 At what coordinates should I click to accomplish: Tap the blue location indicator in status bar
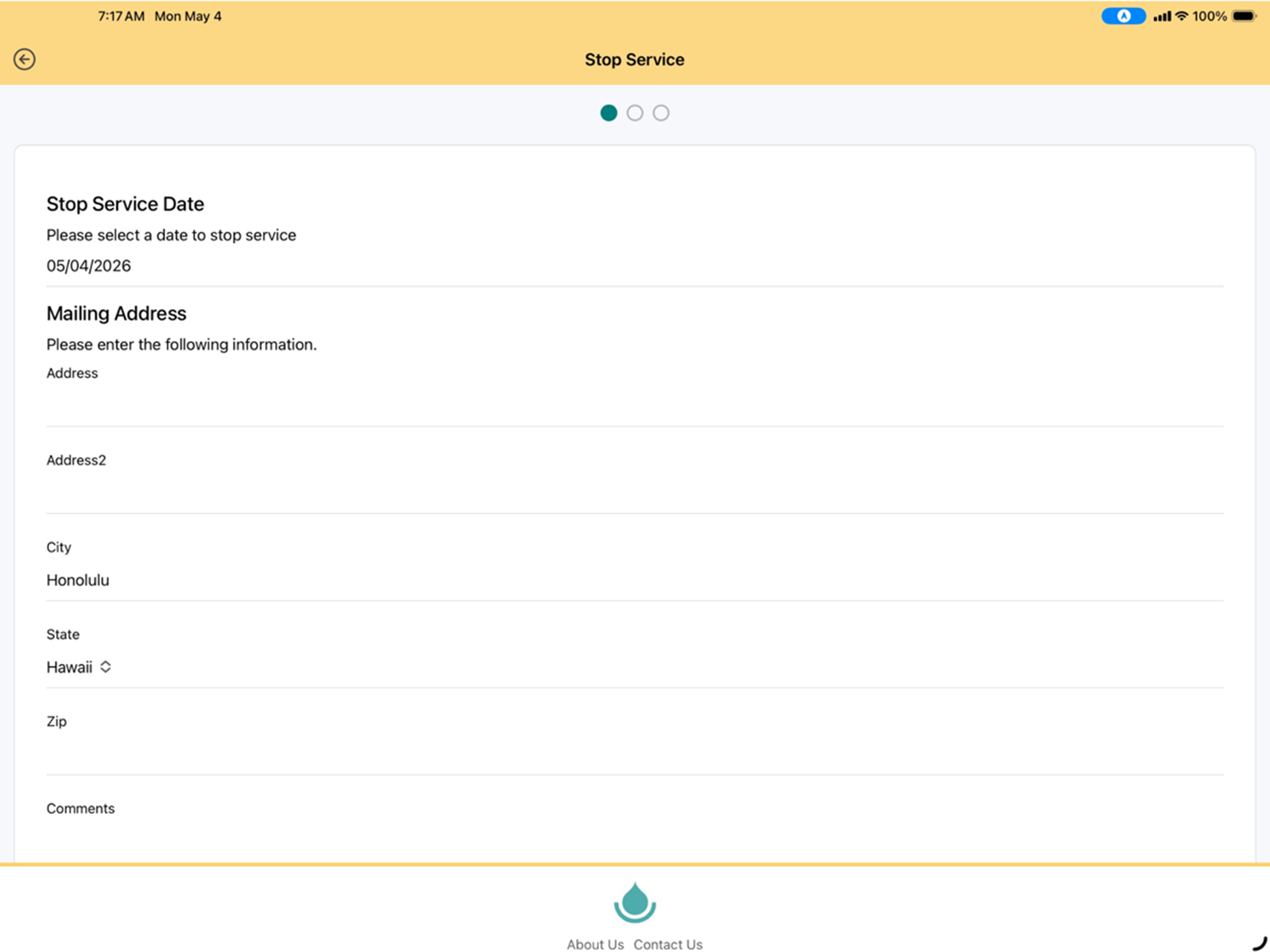(x=1123, y=16)
